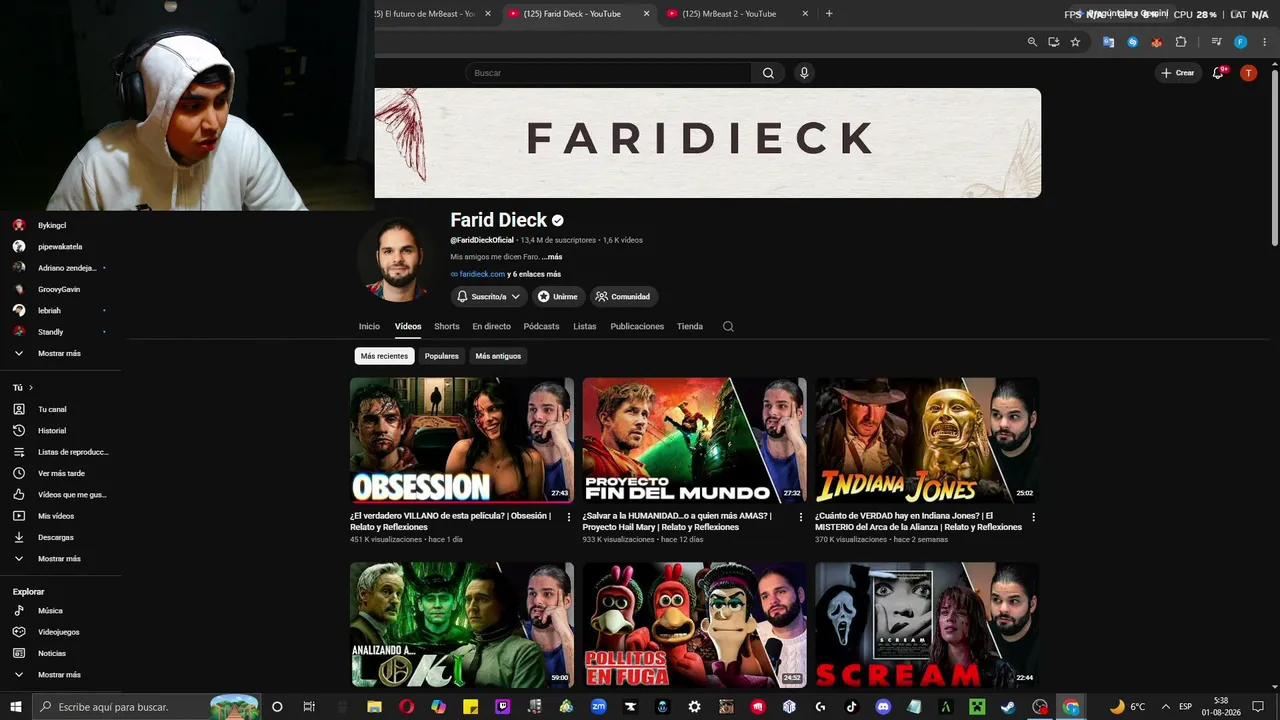Screen dimensions: 1280x720
Task: Open Ver más tarde in sidebar
Action: (60, 473)
